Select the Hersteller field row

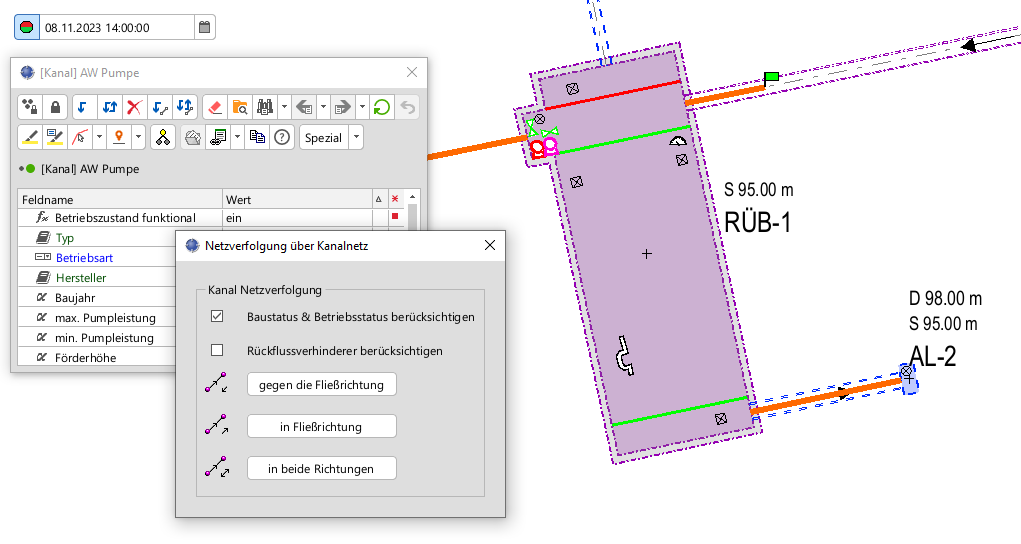tap(97, 278)
